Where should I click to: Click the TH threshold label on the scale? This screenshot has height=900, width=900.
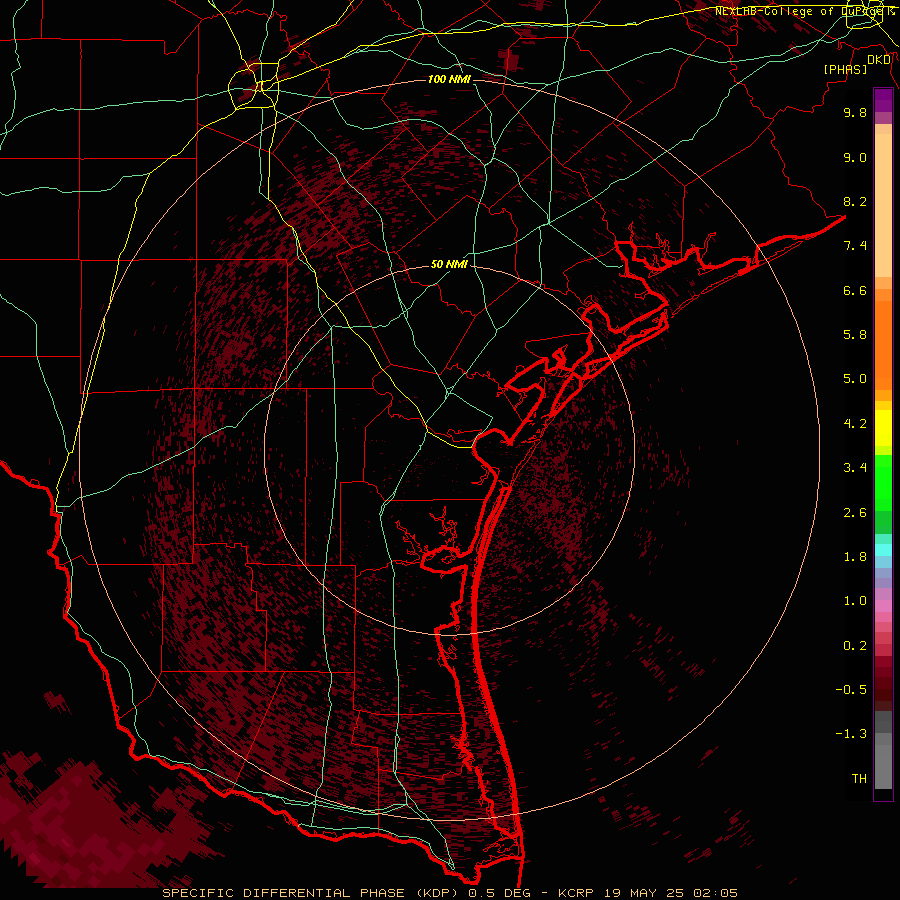point(859,779)
